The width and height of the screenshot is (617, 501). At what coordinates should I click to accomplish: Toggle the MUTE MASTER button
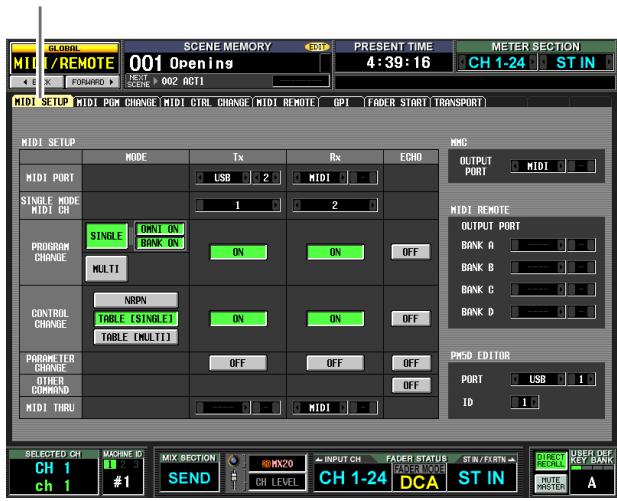[550, 483]
